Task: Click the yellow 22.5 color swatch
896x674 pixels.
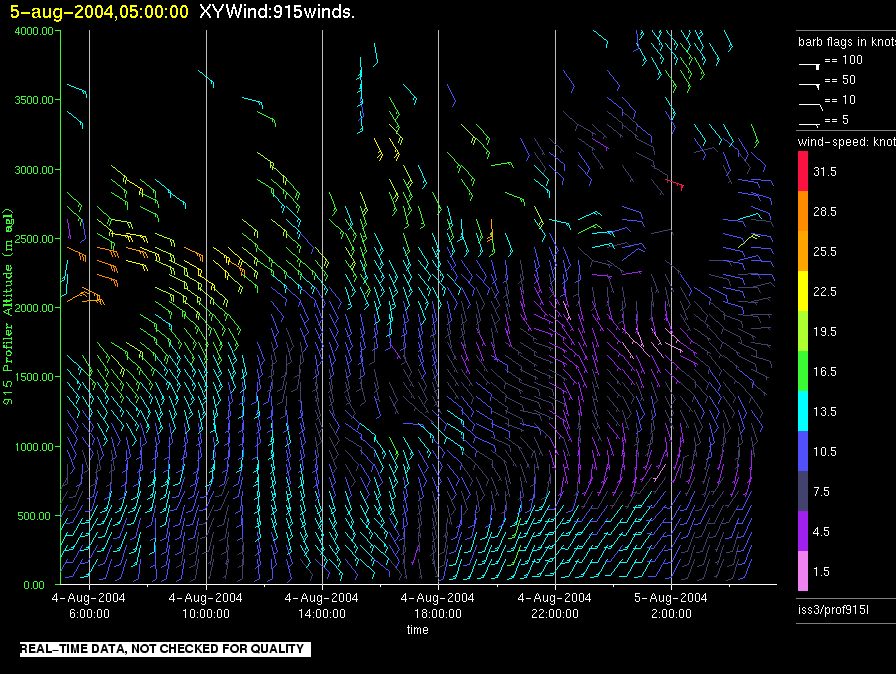Action: (x=803, y=291)
